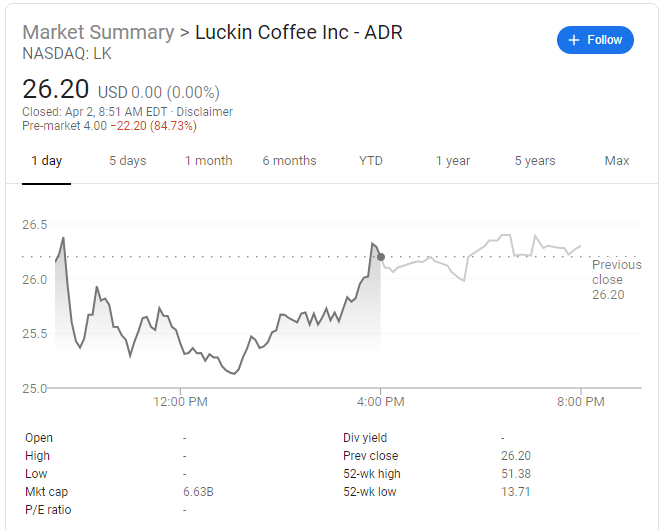
Task: Click the 52-wk low value 13.71
Action: 516,492
